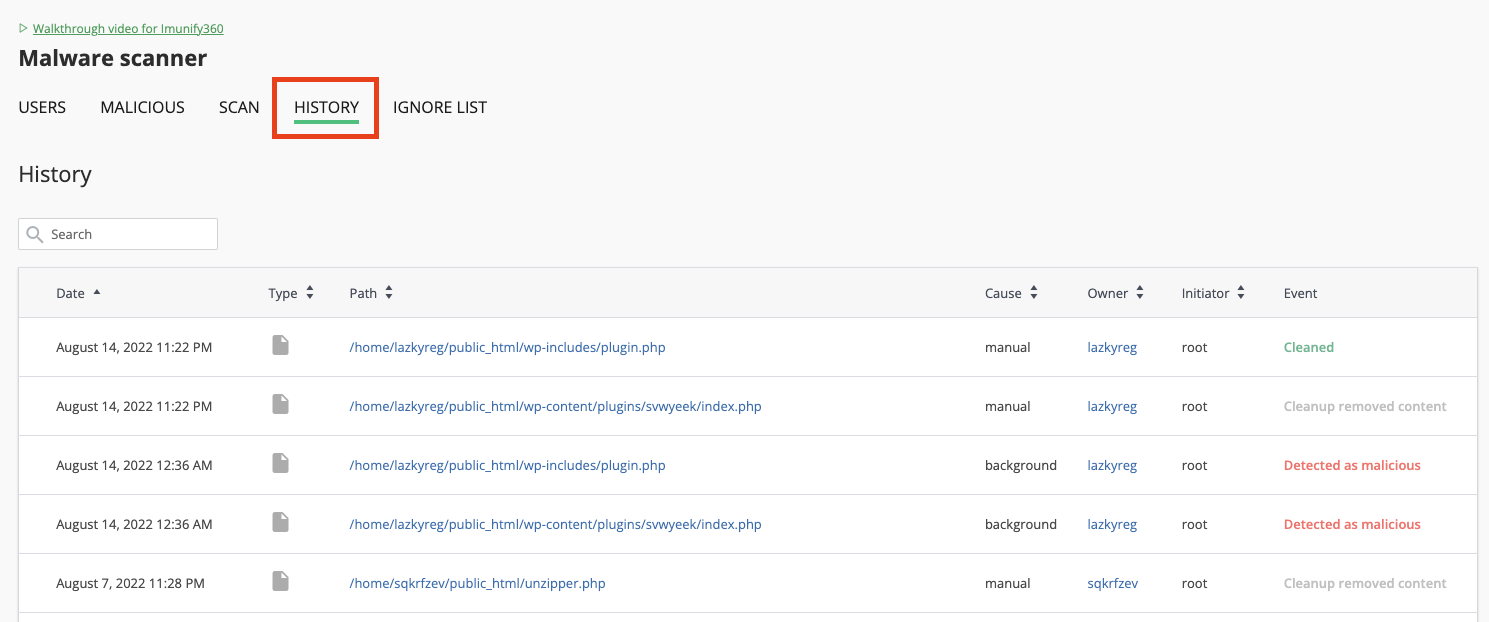Image resolution: width=1489 pixels, height=622 pixels.
Task: Focus the Search input field
Action: click(118, 234)
